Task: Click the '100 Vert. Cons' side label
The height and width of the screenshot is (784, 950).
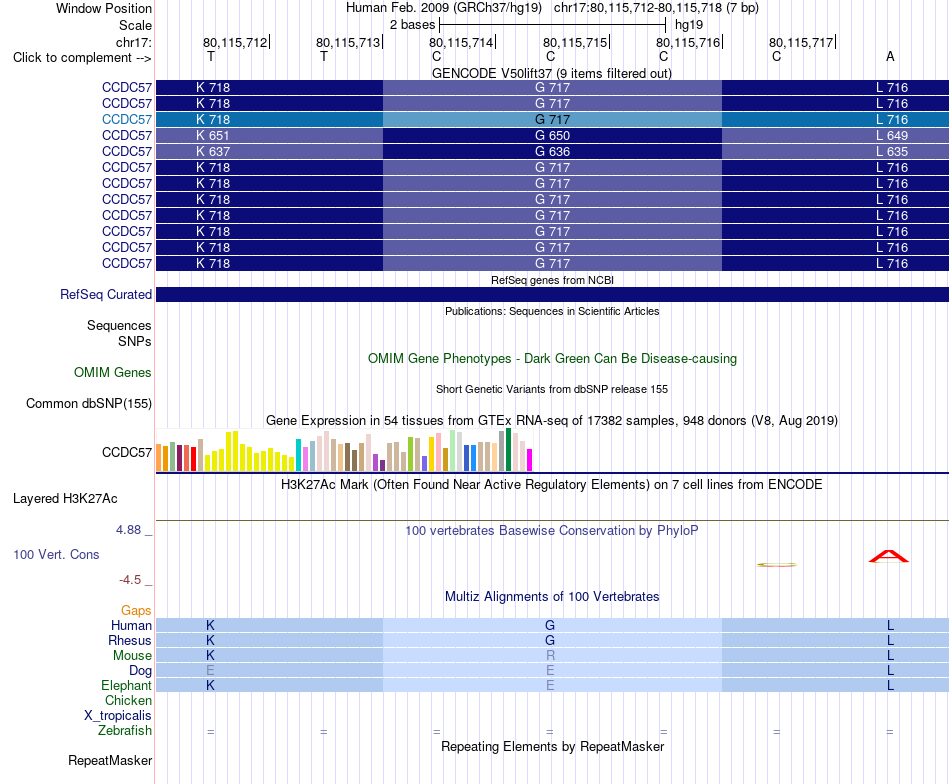Action: 56,554
